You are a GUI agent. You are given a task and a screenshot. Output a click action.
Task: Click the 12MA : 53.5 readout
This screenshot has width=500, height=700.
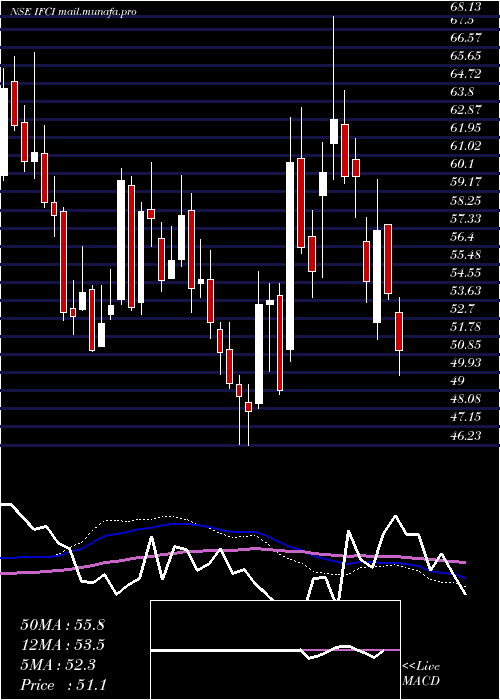(x=62, y=645)
